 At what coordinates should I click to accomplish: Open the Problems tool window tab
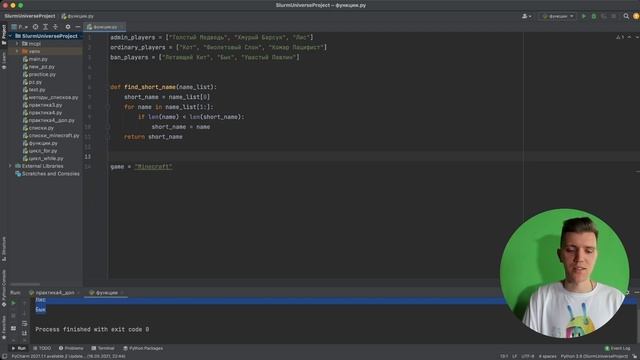[x=71, y=348]
